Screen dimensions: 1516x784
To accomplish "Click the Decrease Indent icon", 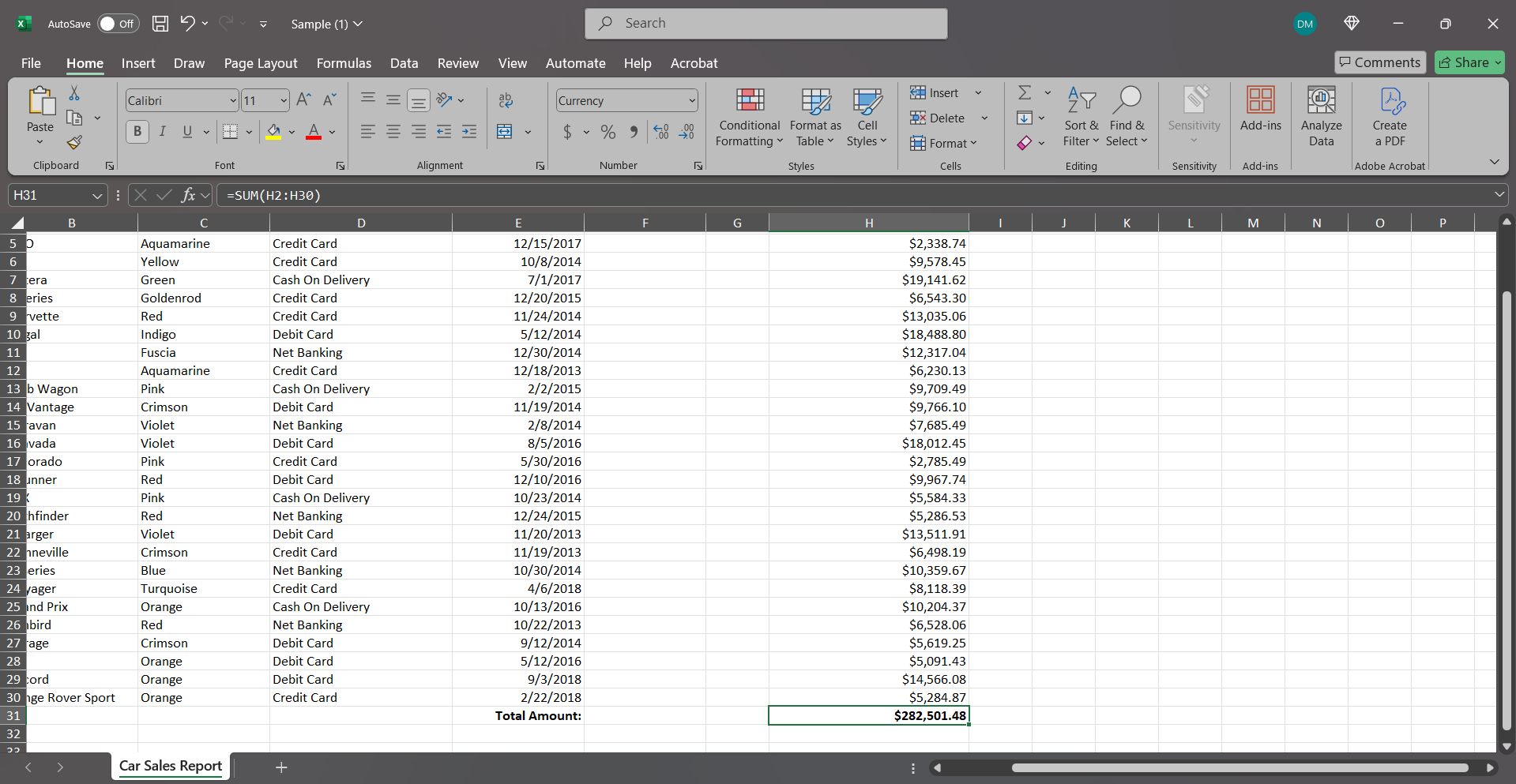I will tap(444, 132).
